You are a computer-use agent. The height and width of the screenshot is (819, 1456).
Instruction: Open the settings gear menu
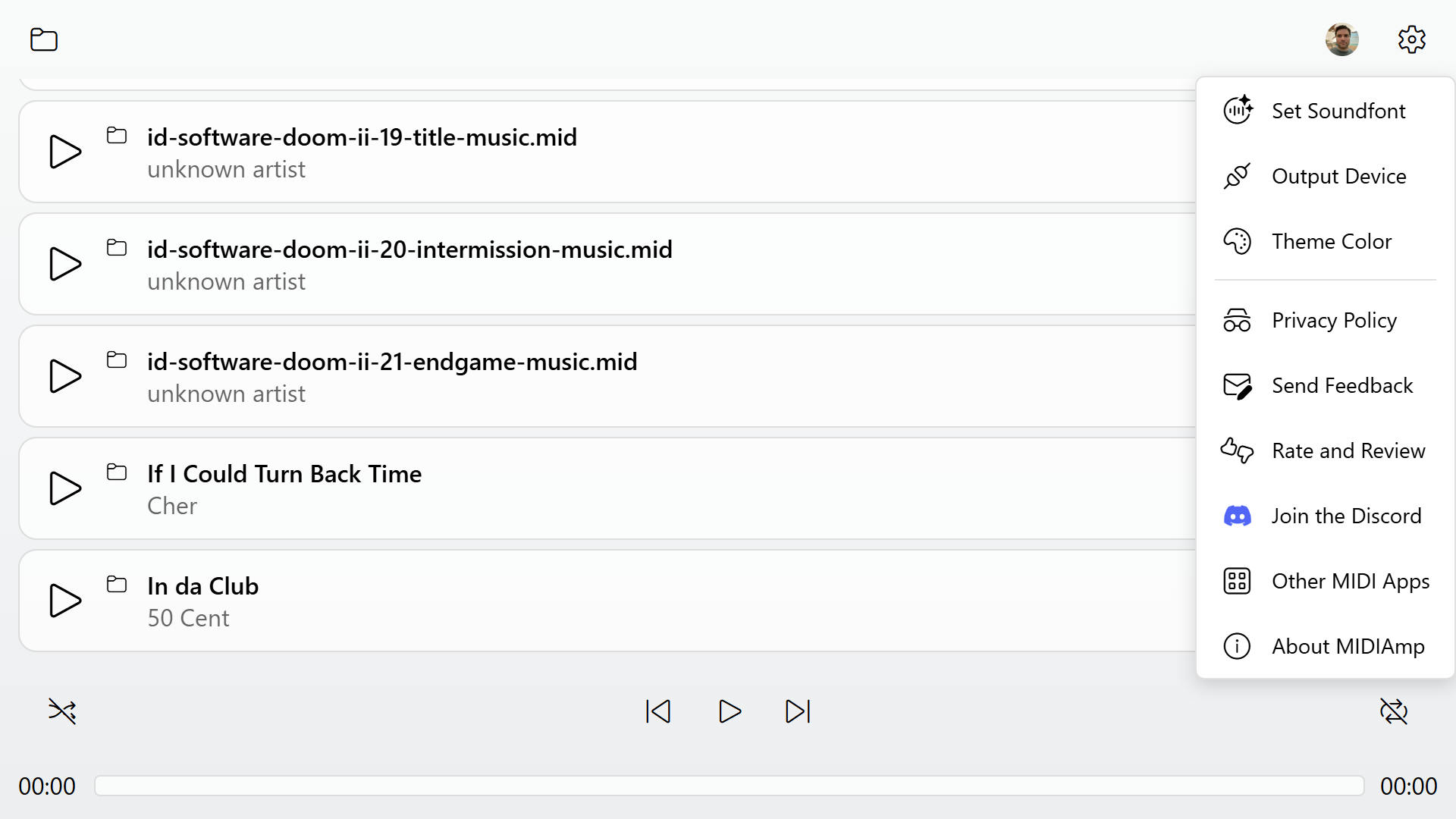tap(1412, 39)
